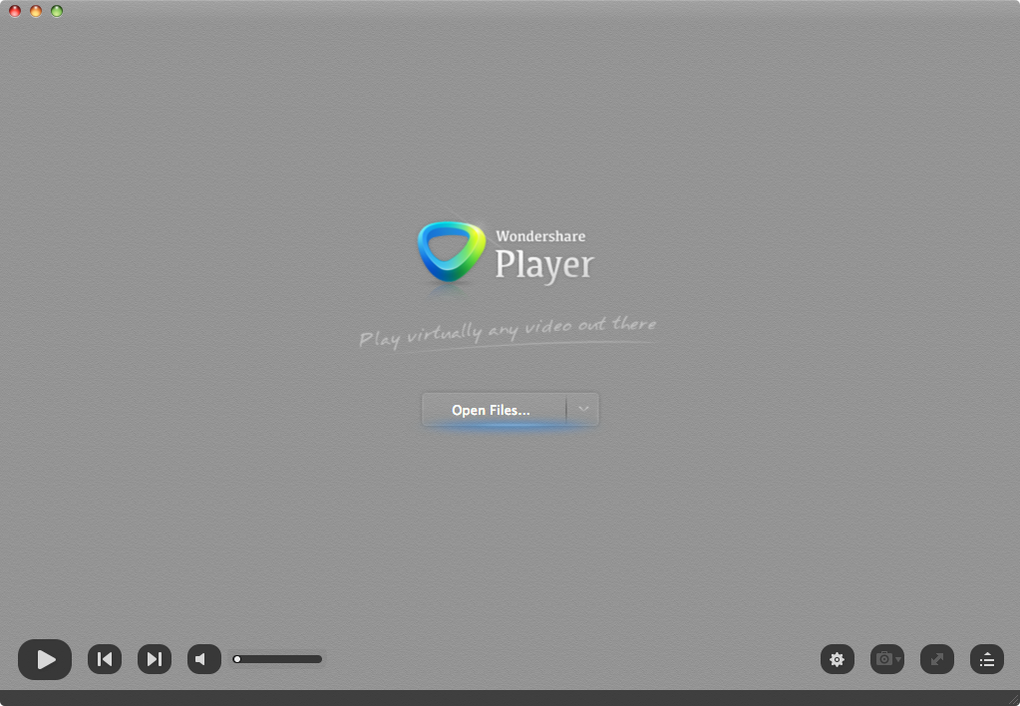Close the window with the red button

(x=15, y=11)
